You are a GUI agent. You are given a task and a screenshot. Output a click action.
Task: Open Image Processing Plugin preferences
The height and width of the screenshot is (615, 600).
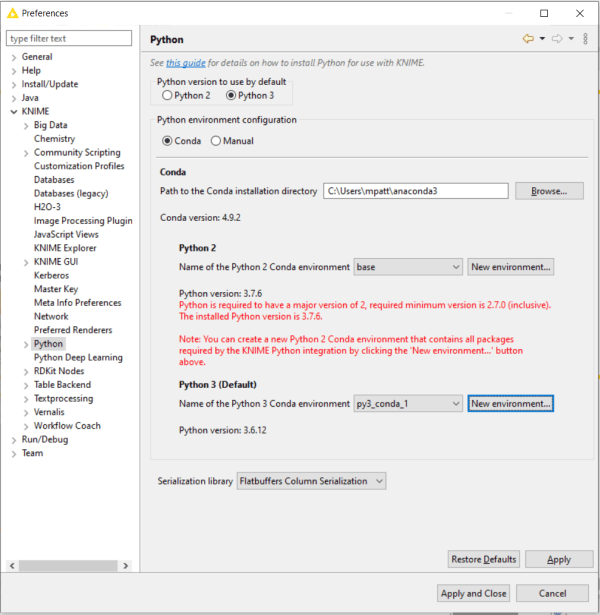coord(83,221)
